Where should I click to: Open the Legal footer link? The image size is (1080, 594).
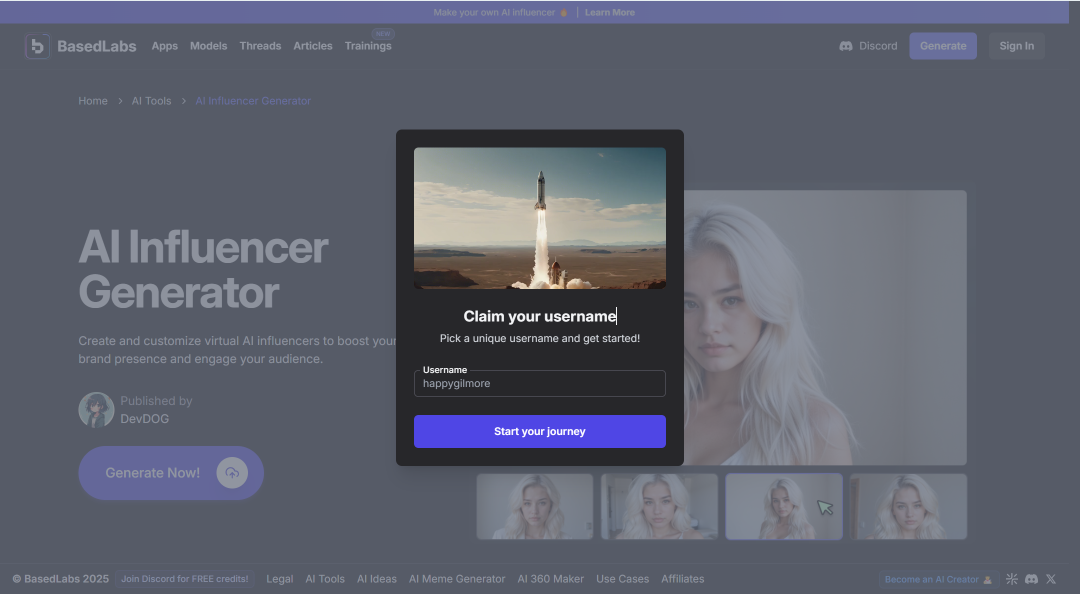tap(280, 579)
